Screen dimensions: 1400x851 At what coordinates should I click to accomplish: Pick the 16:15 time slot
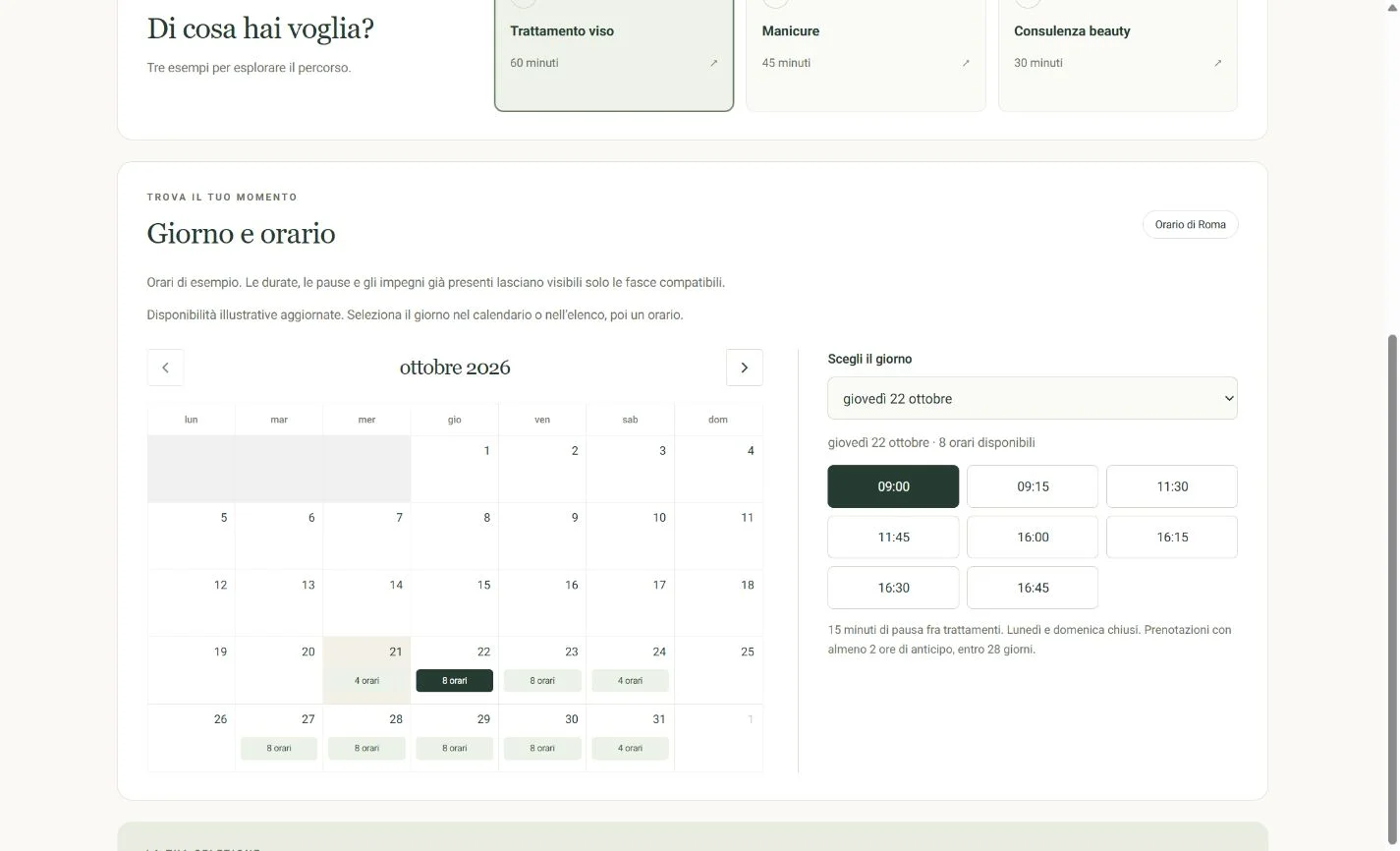coord(1172,537)
